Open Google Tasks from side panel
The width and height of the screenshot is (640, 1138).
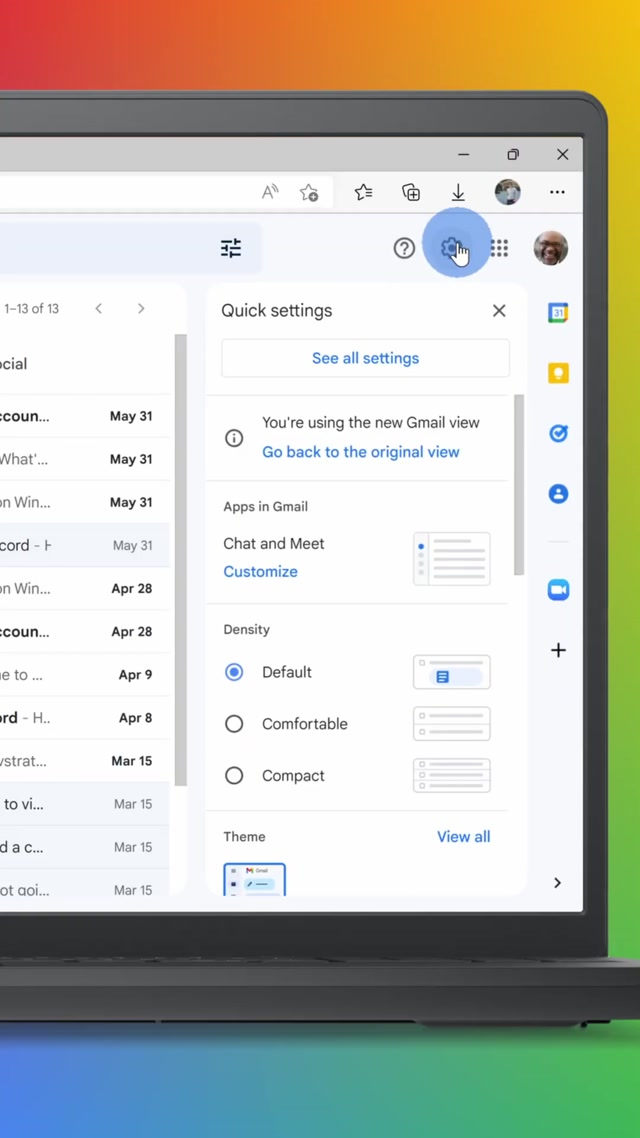point(558,433)
